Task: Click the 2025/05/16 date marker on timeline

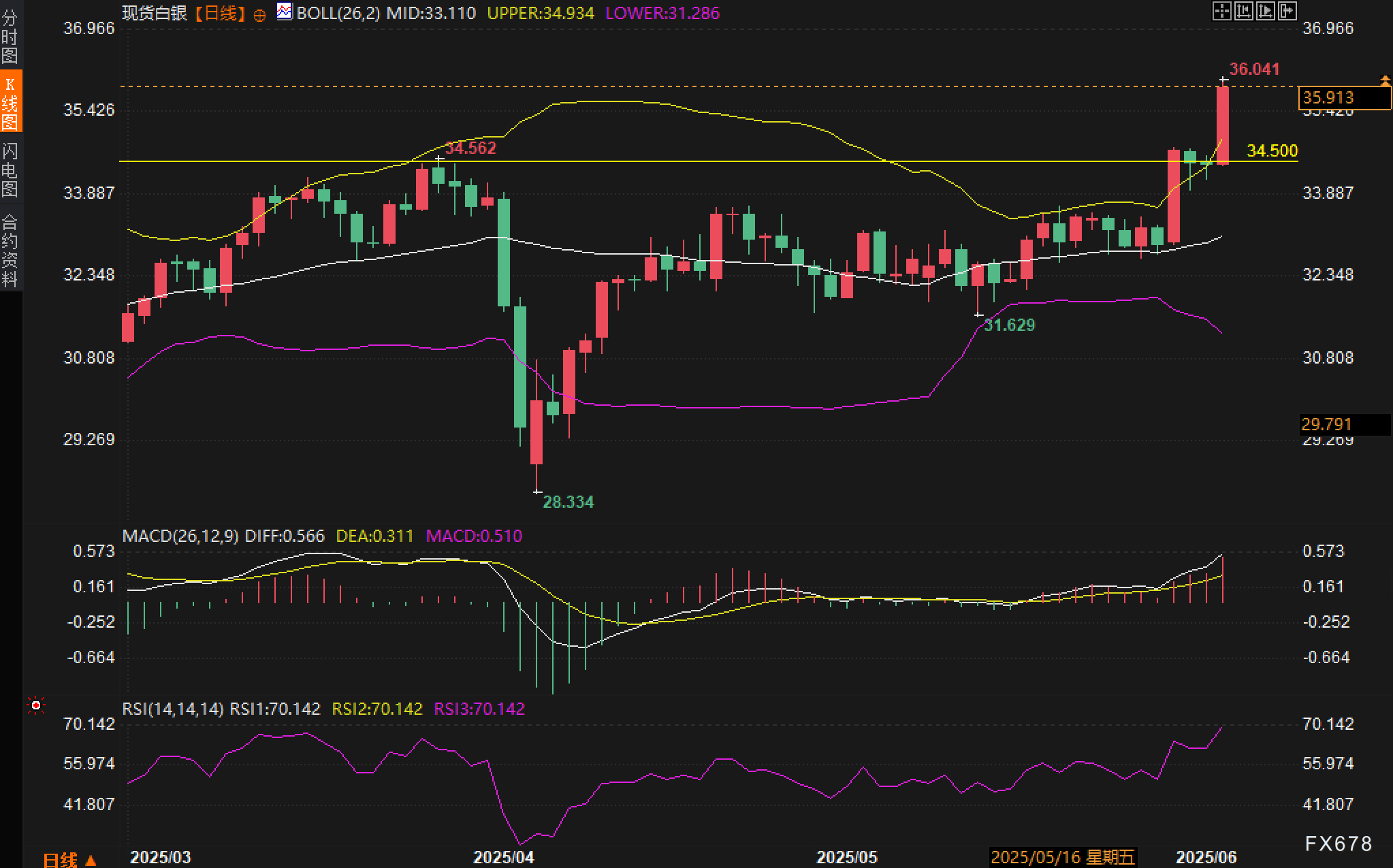Action: point(1062,856)
